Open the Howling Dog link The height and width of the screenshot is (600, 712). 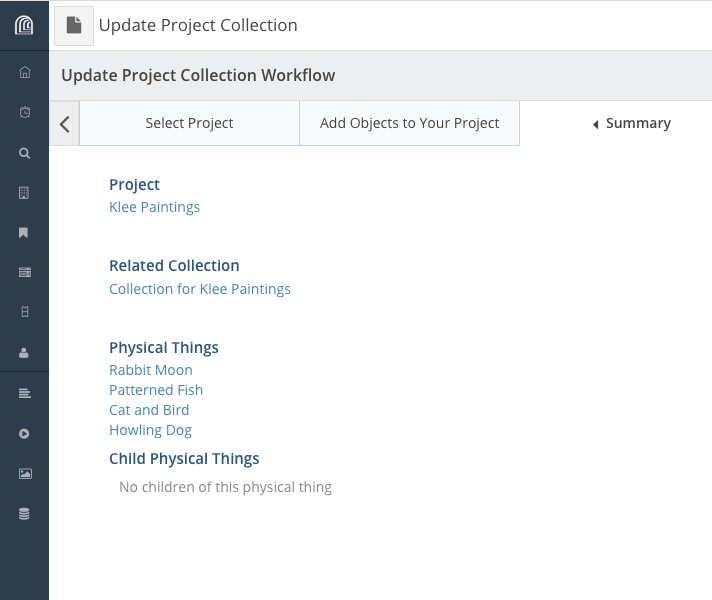point(150,430)
